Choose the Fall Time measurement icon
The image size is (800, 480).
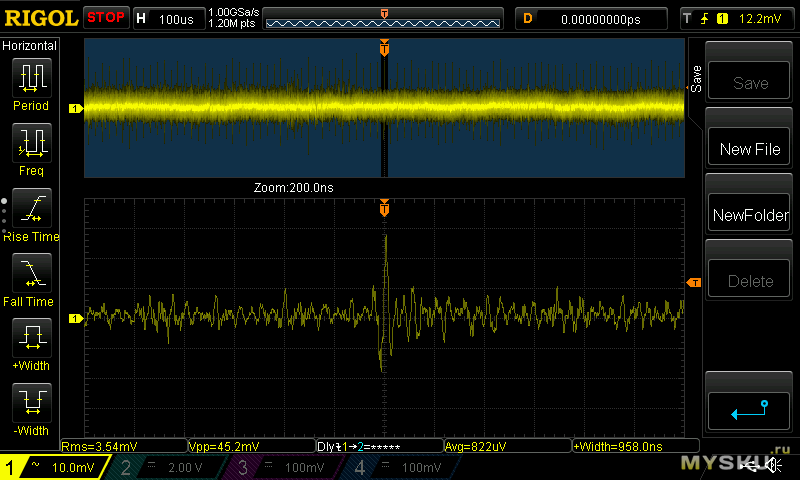[32, 273]
